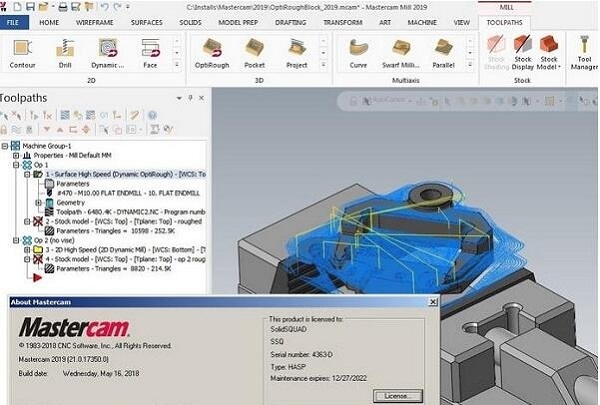Collapse the Op 1 toolpath group
The width and height of the screenshot is (600, 405).
[16, 165]
